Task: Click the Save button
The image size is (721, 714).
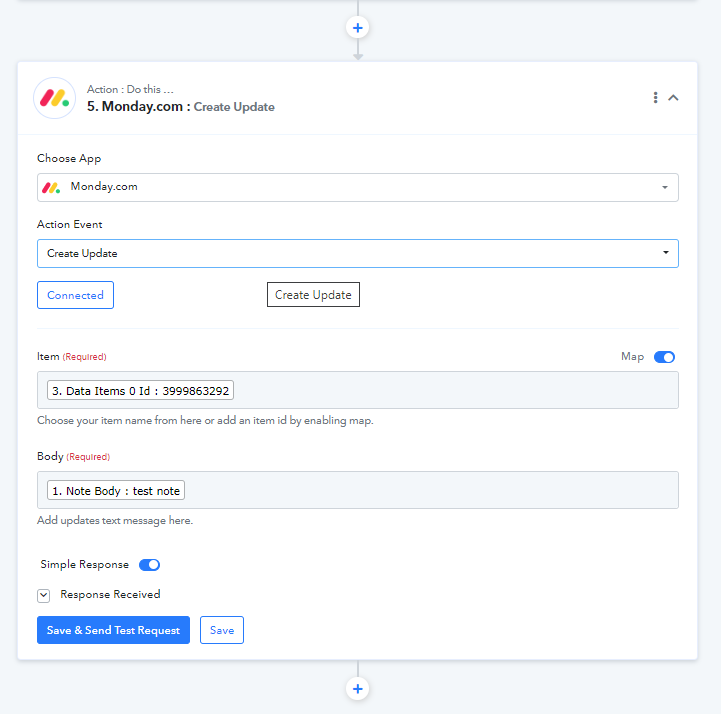Action: [x=222, y=630]
